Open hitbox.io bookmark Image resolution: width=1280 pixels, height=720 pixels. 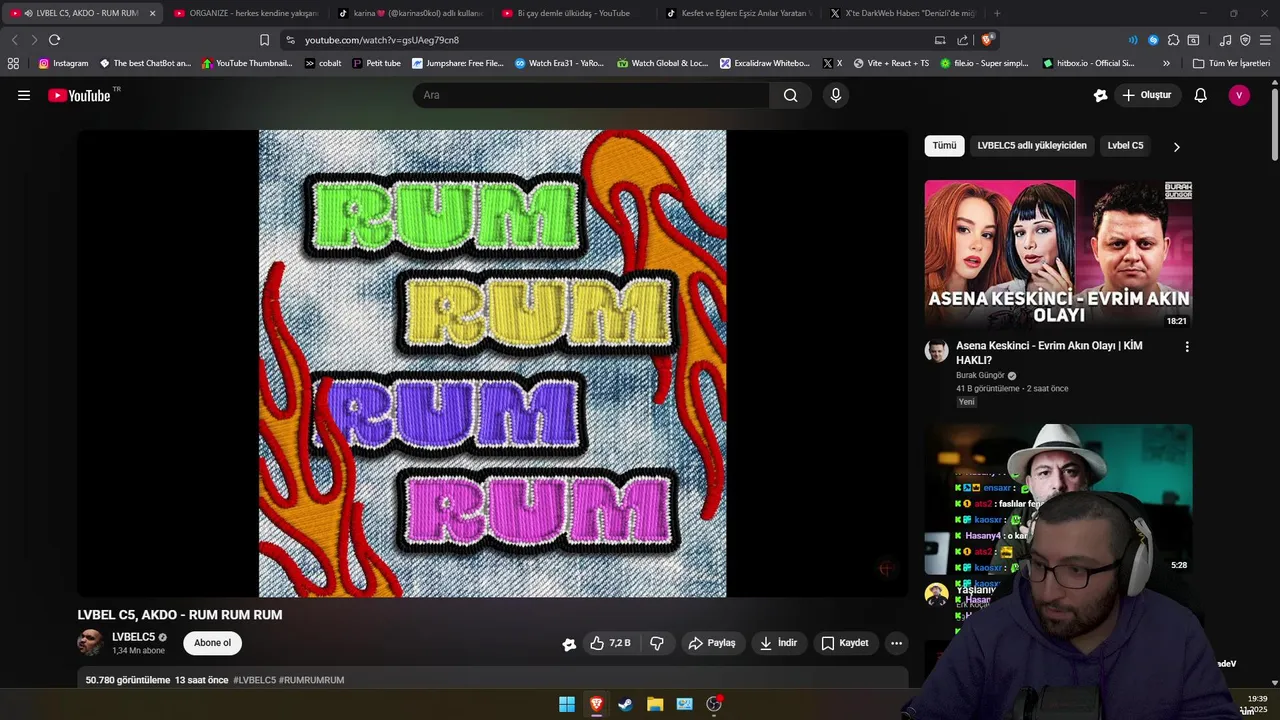click(1088, 63)
